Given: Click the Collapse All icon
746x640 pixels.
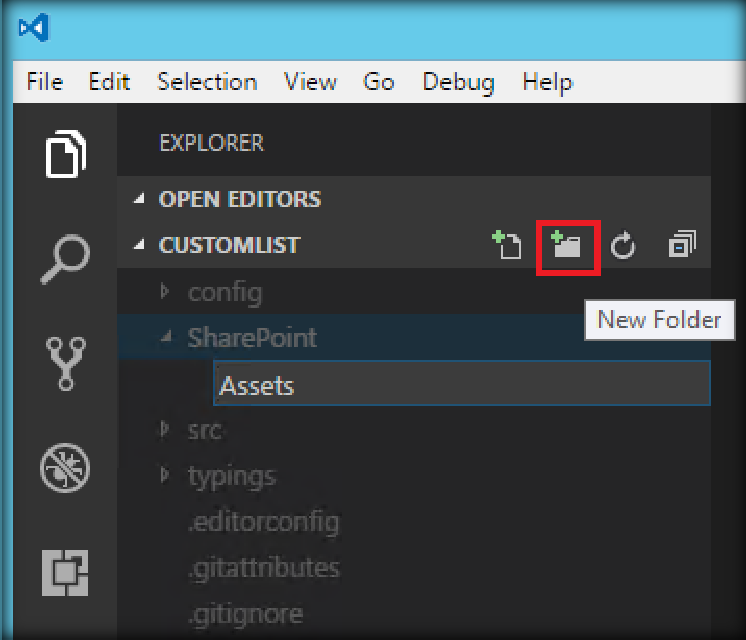Looking at the screenshot, I should [x=682, y=245].
